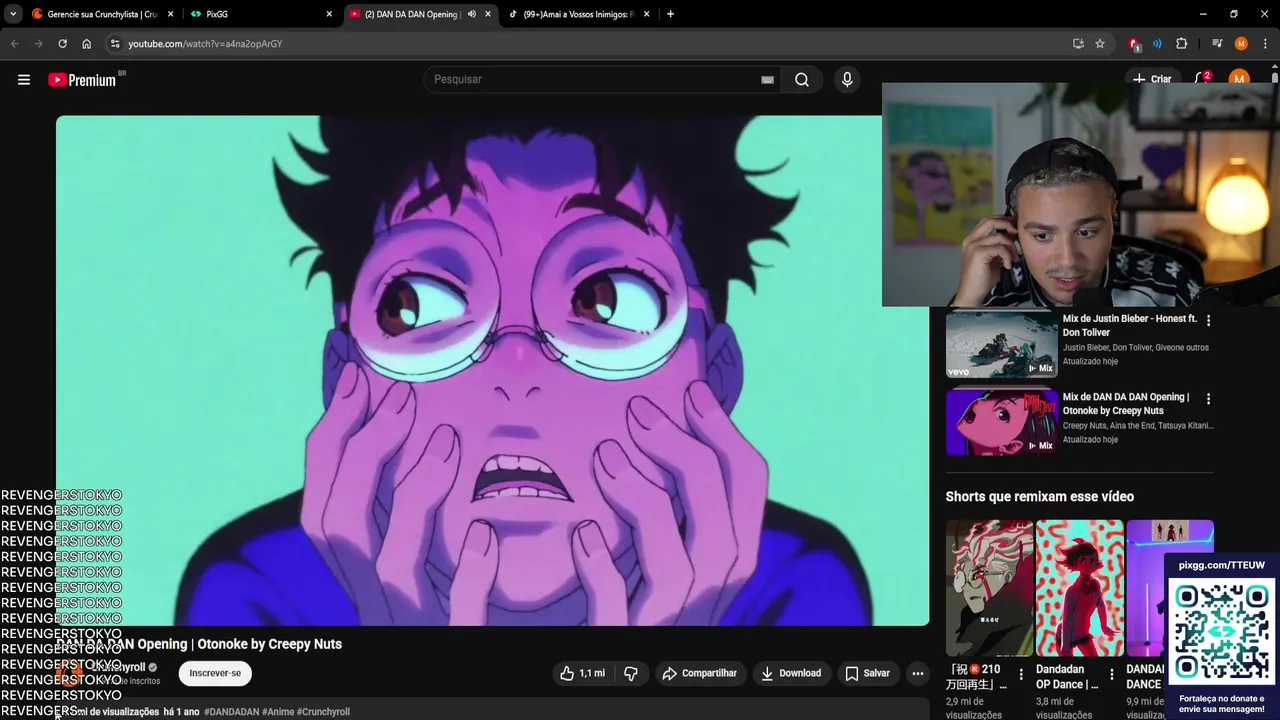Save video using Salvar button
The width and height of the screenshot is (1280, 720).
867,673
